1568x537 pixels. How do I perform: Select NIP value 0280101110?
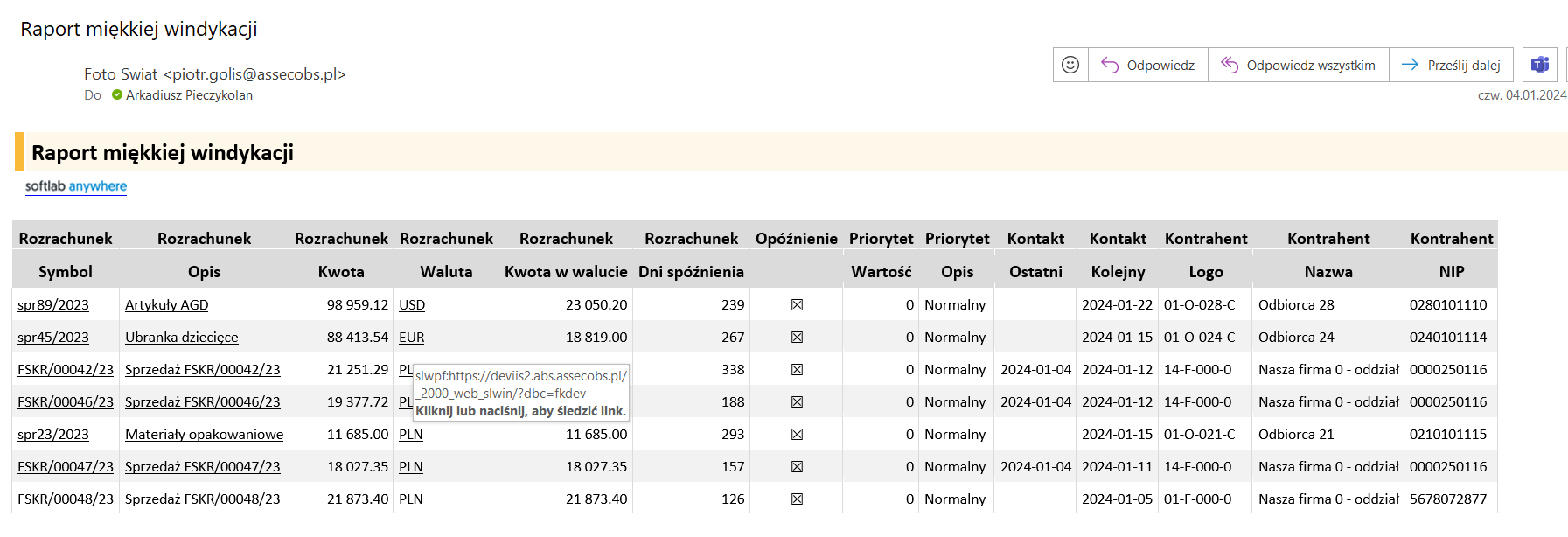pyautogui.click(x=1448, y=305)
